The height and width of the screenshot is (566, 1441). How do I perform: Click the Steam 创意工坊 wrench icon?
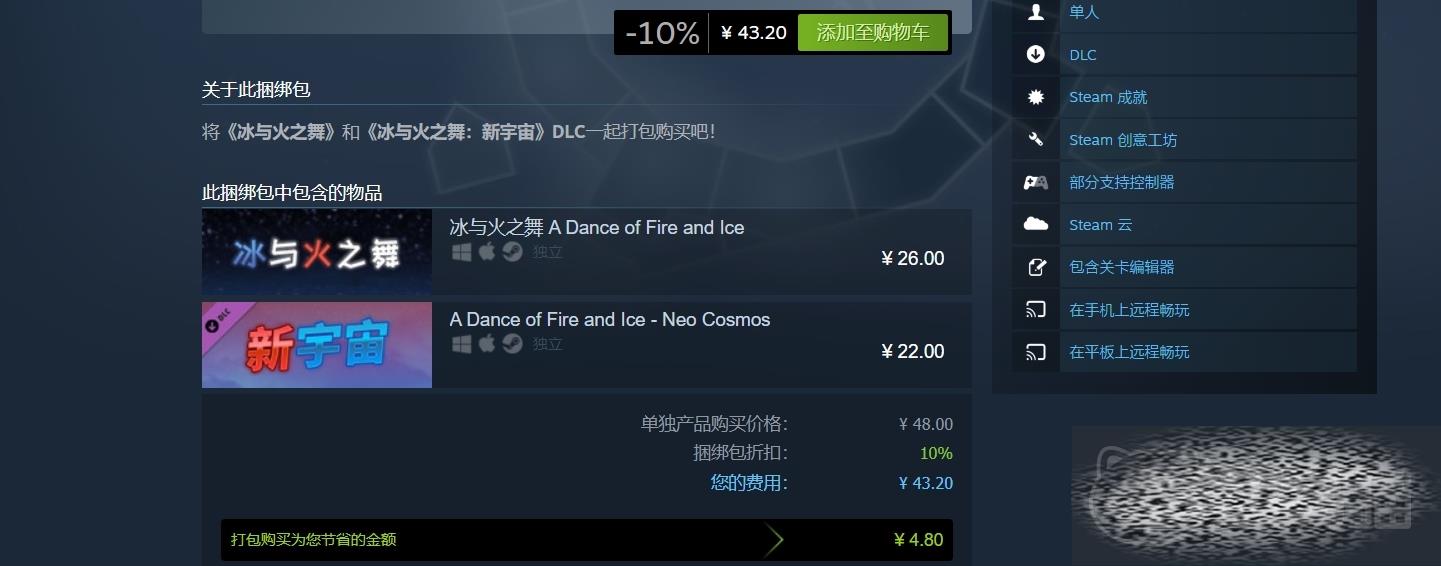click(1036, 140)
